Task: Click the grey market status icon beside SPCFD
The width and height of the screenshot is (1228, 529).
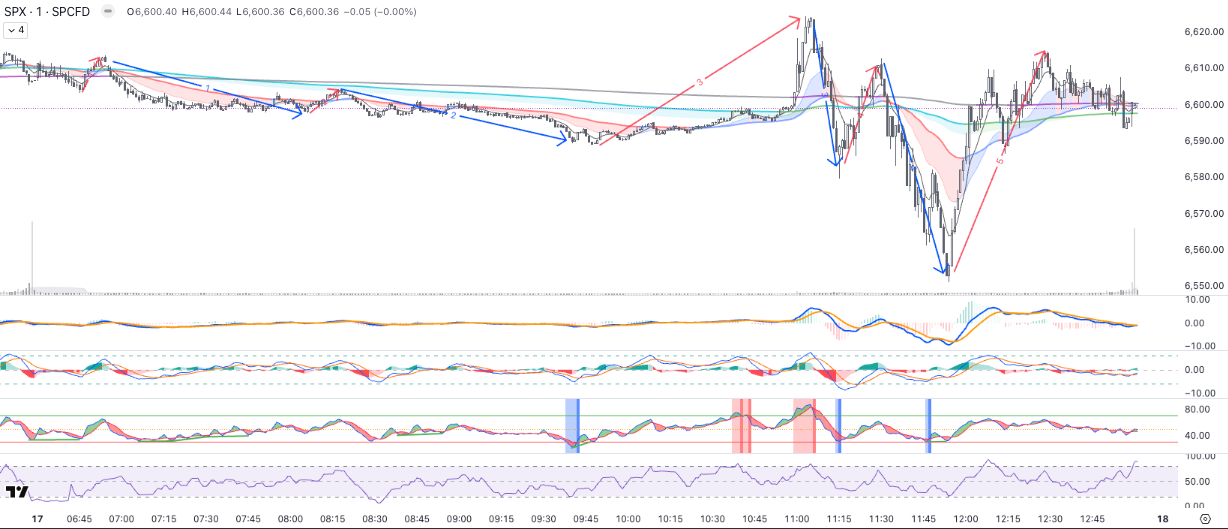Action: coord(106,11)
